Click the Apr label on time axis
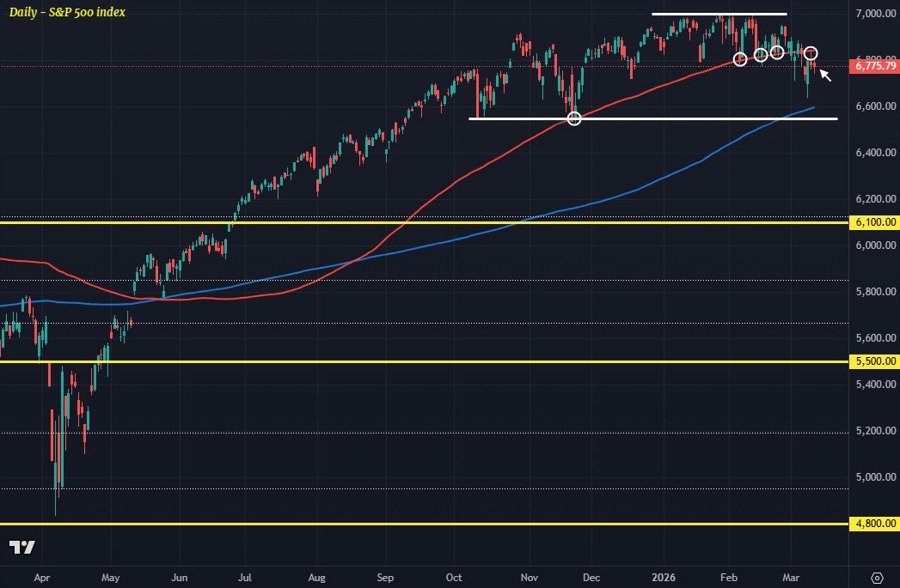 [41, 577]
